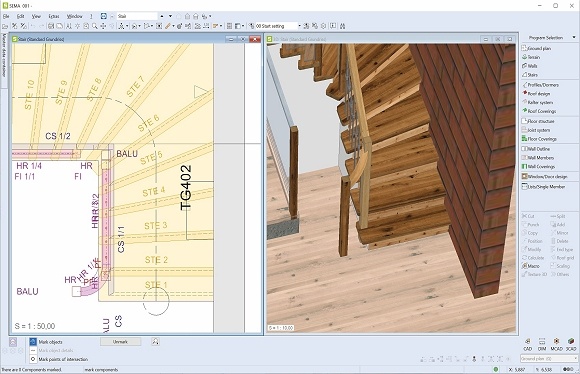Screen dimensions: 580x374
Task: Click the Wall Outline icon
Action: [x=525, y=149]
